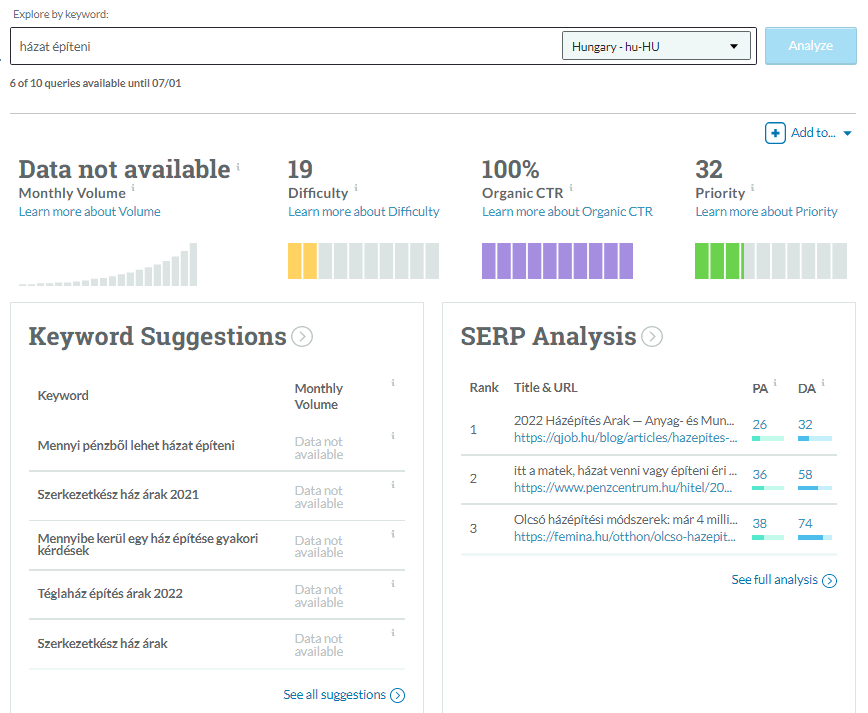
Task: Click info icon in last Szerkezetkész ház árak row
Action: pyautogui.click(x=393, y=633)
